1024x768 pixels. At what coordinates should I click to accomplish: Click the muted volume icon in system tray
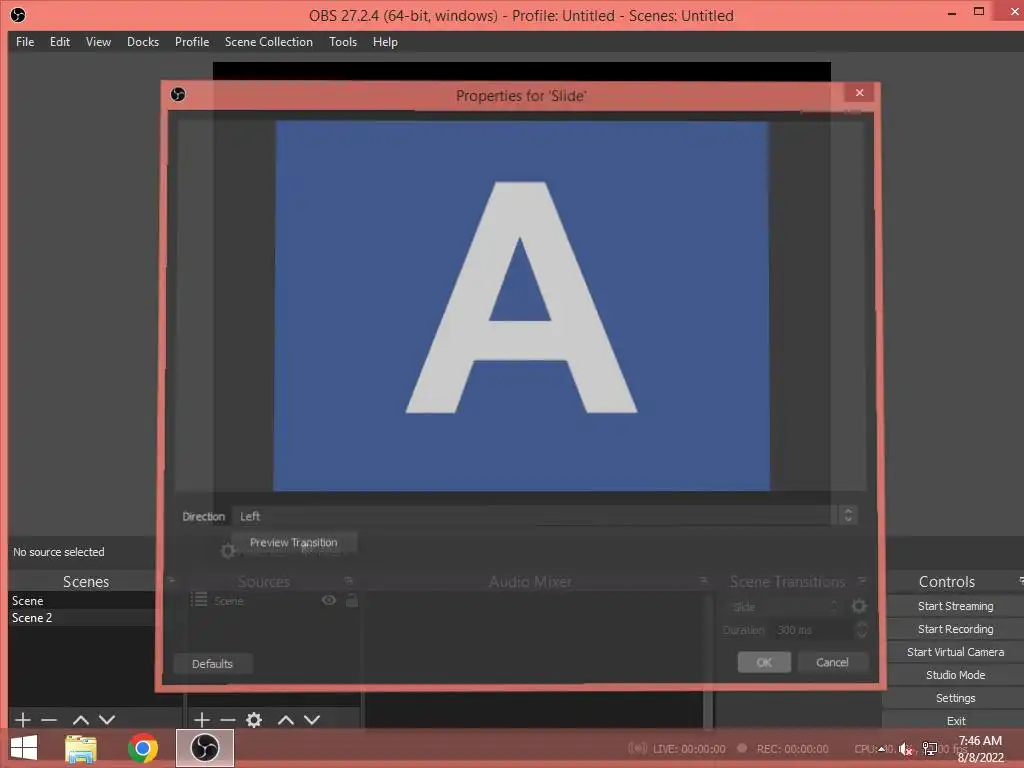906,749
